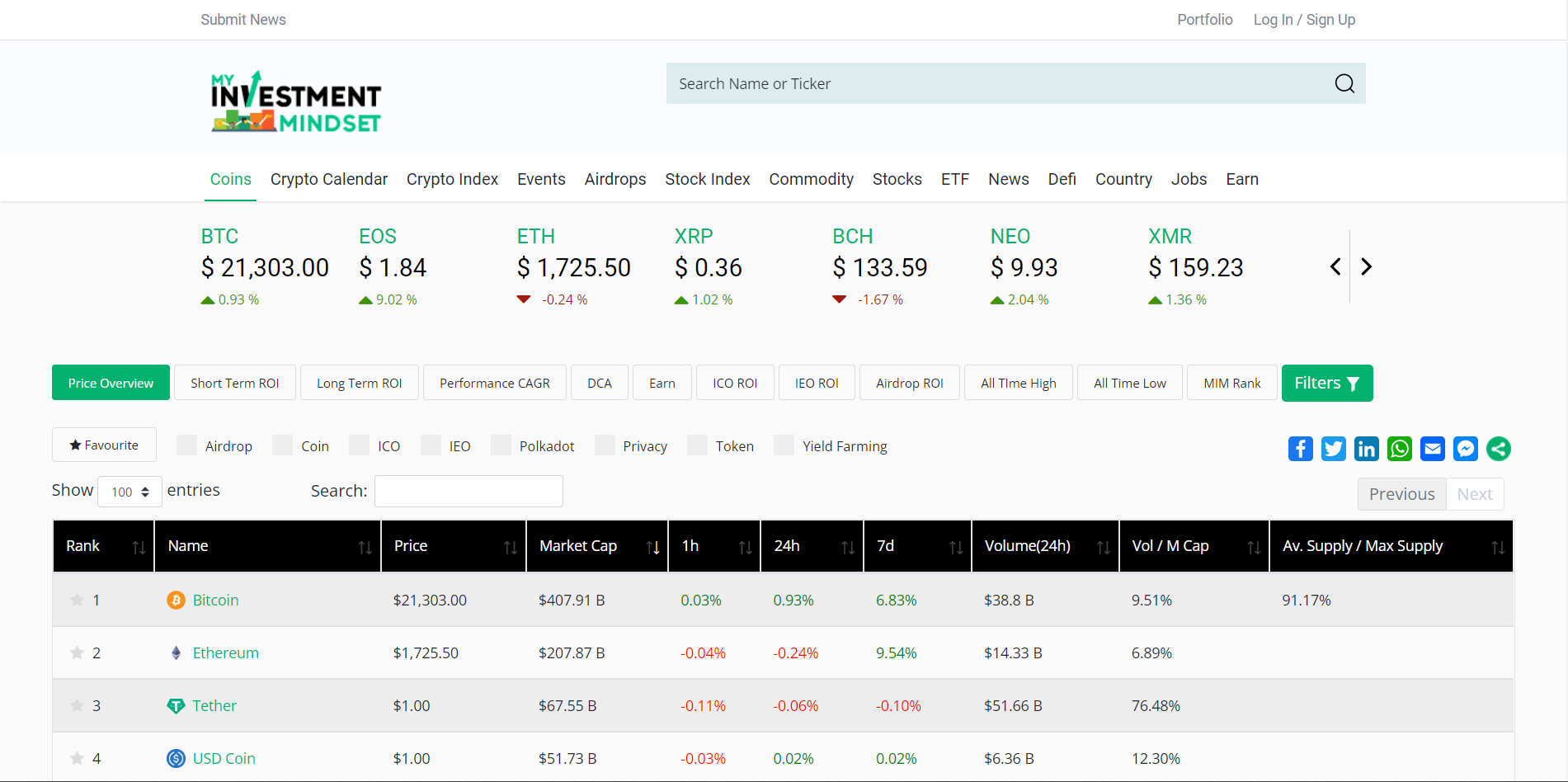The width and height of the screenshot is (1568, 782).
Task: Open the Defi menu item
Action: coord(1062,179)
